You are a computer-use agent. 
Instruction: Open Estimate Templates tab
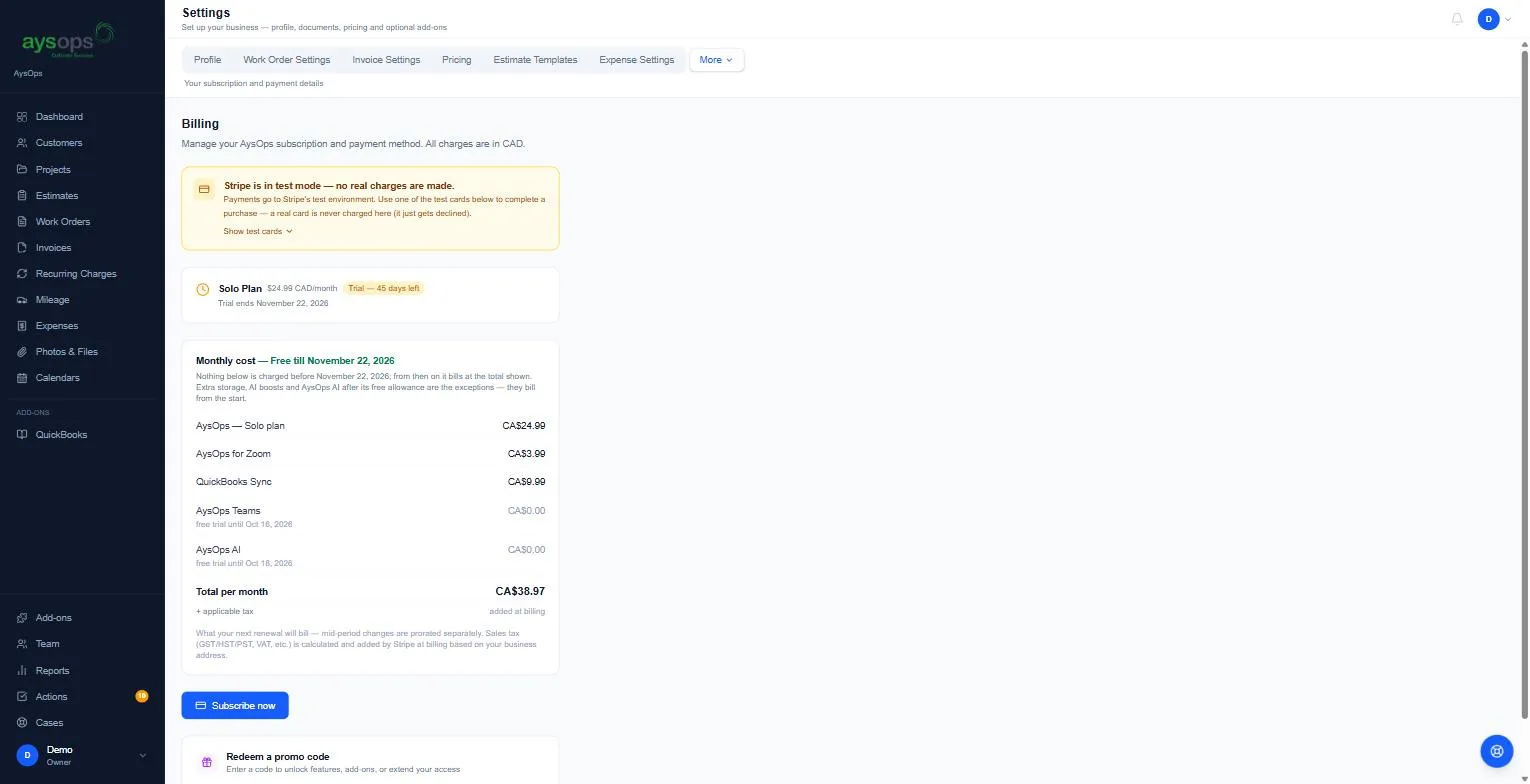point(535,60)
